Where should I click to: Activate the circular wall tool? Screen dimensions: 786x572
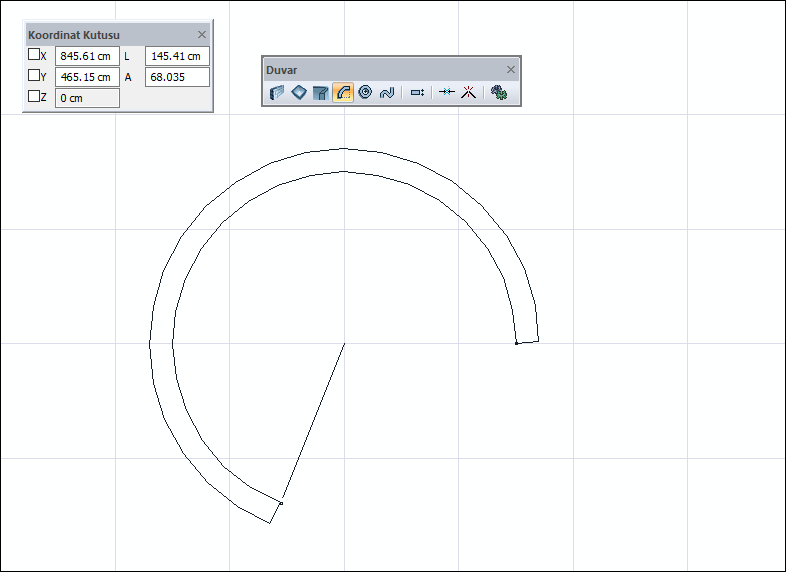[365, 93]
